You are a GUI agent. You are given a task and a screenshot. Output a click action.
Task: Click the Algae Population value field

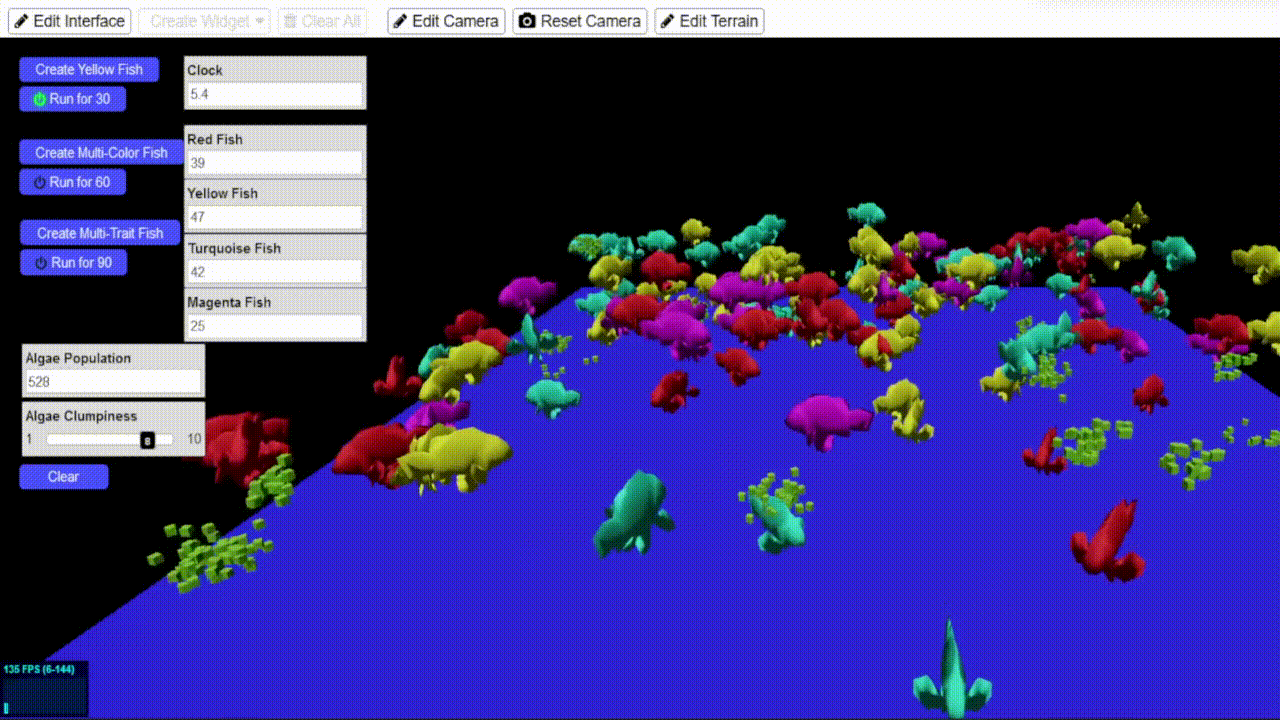coord(112,382)
